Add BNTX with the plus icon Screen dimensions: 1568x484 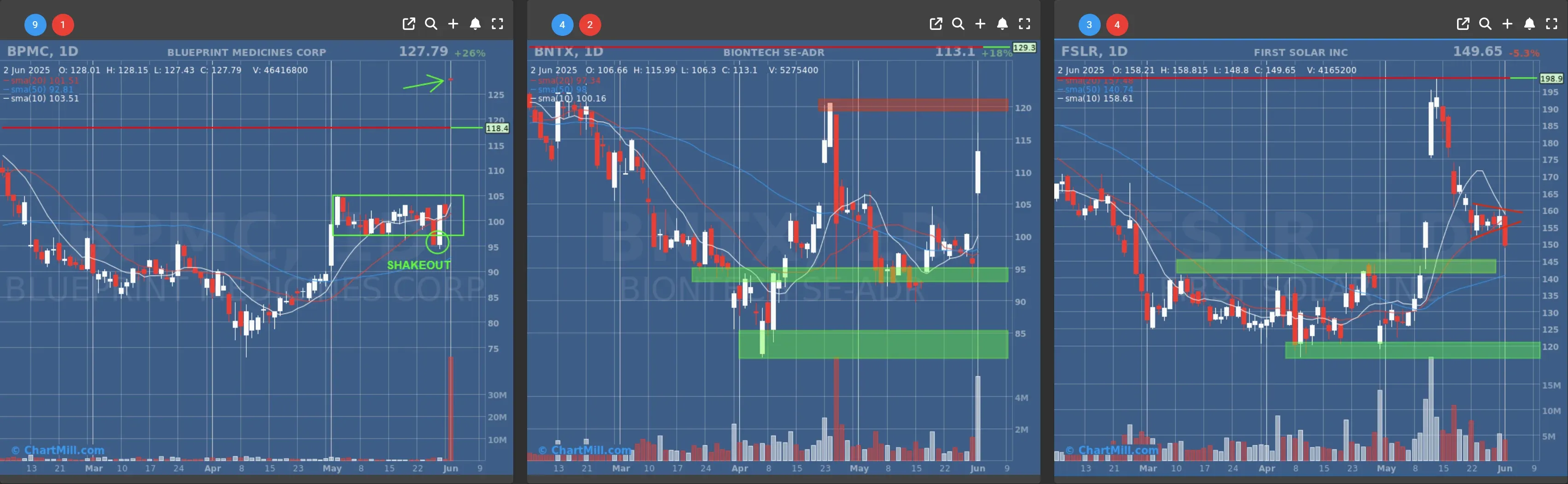pos(980,24)
